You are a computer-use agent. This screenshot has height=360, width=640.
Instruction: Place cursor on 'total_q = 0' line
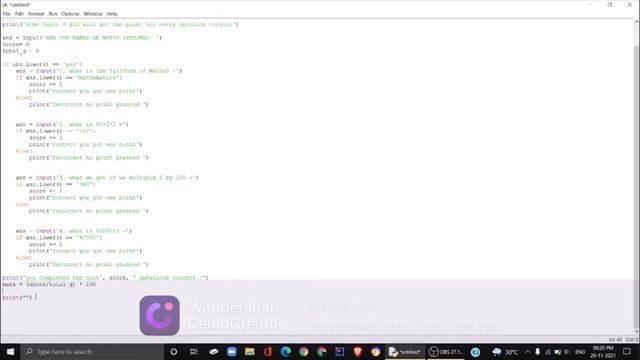point(20,51)
